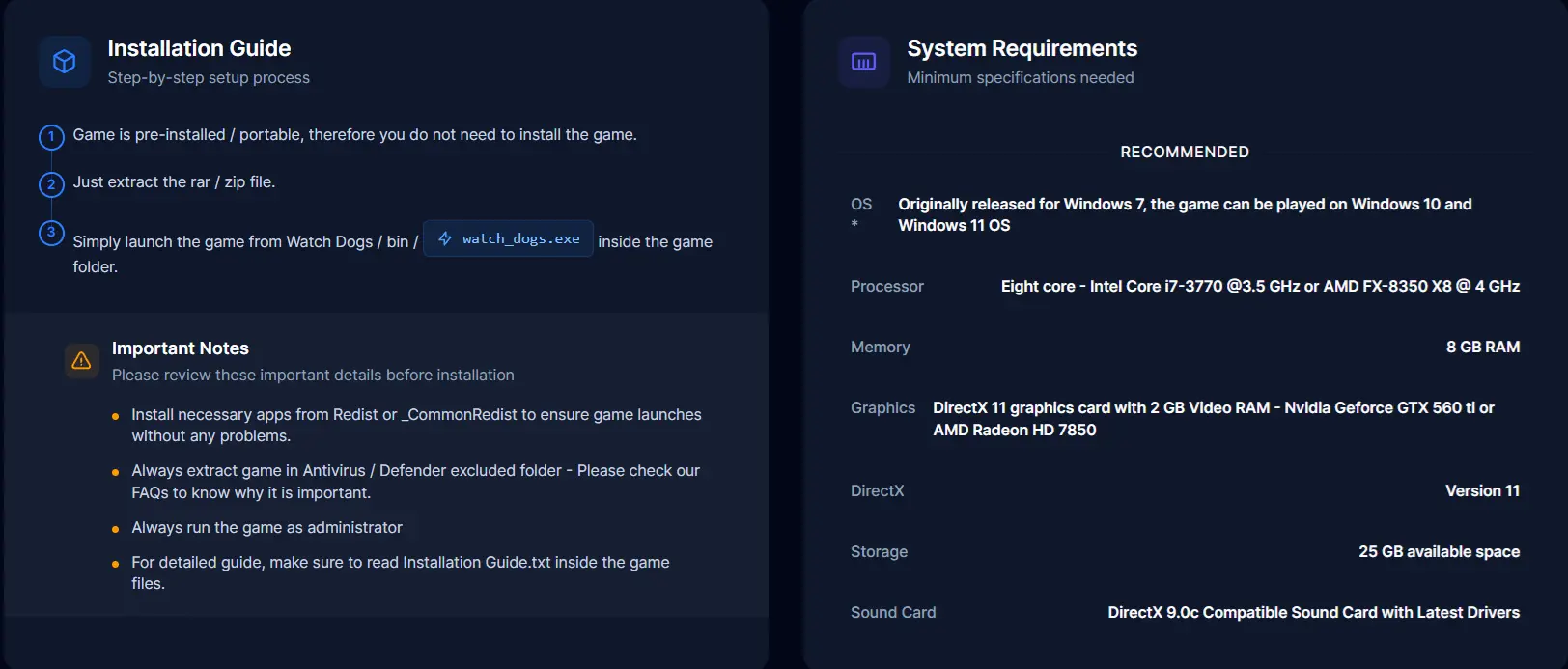The width and height of the screenshot is (1568, 669).
Task: Click the lightning icon in watch_dogs.exe chip
Action: pyautogui.click(x=445, y=238)
